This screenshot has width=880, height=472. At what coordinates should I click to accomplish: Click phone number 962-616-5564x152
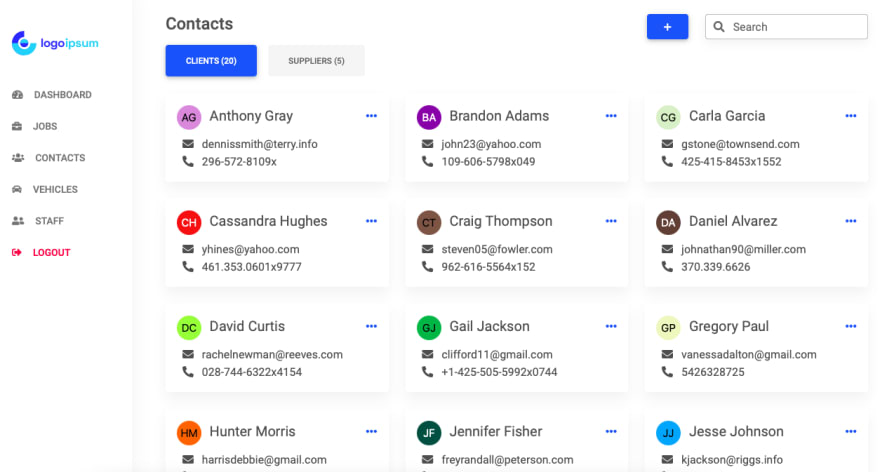click(488, 267)
